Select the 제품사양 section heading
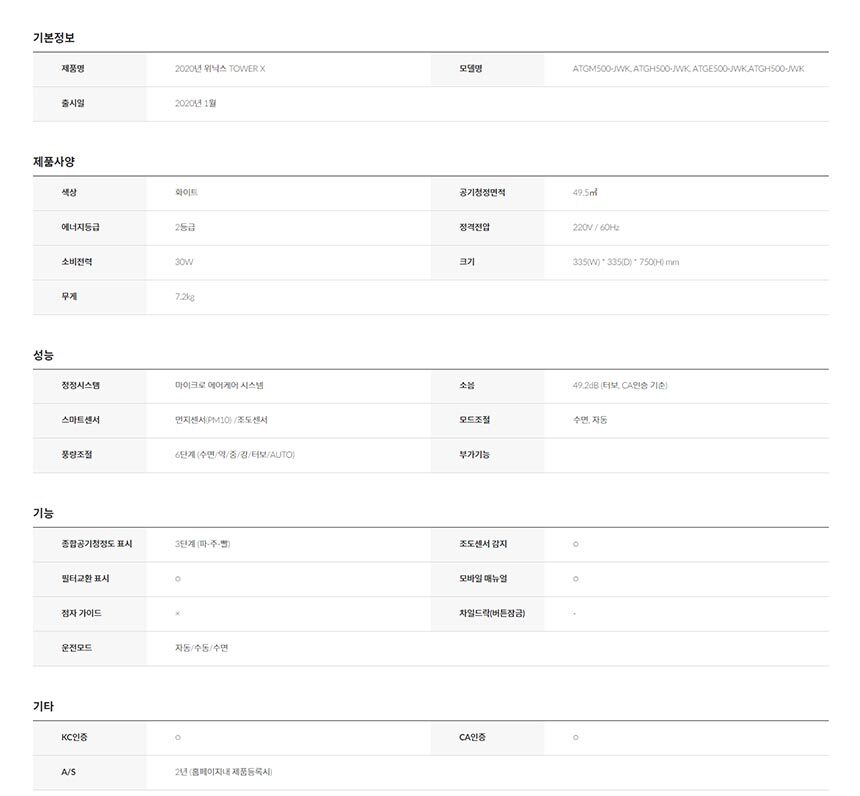860x796 pixels. click(54, 161)
